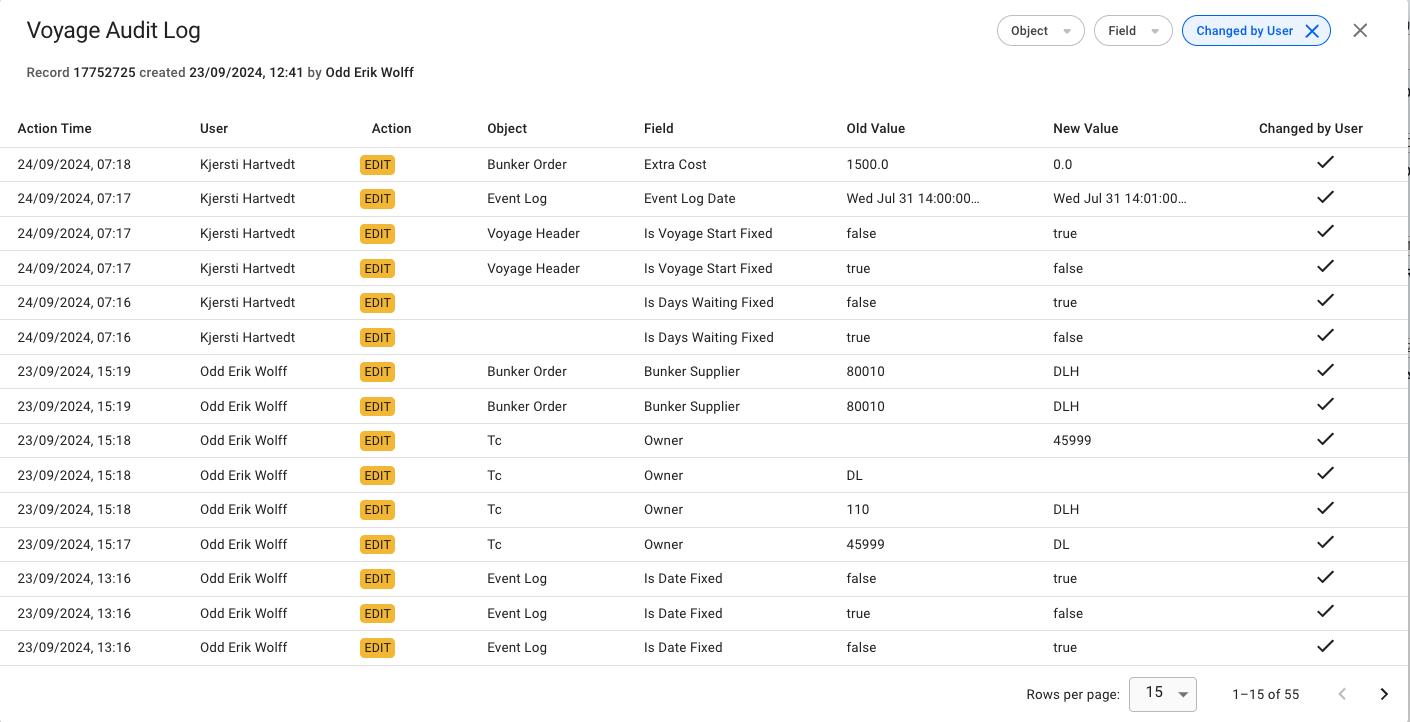
Task: Click EDIT badge for Extra Cost row
Action: click(x=377, y=165)
